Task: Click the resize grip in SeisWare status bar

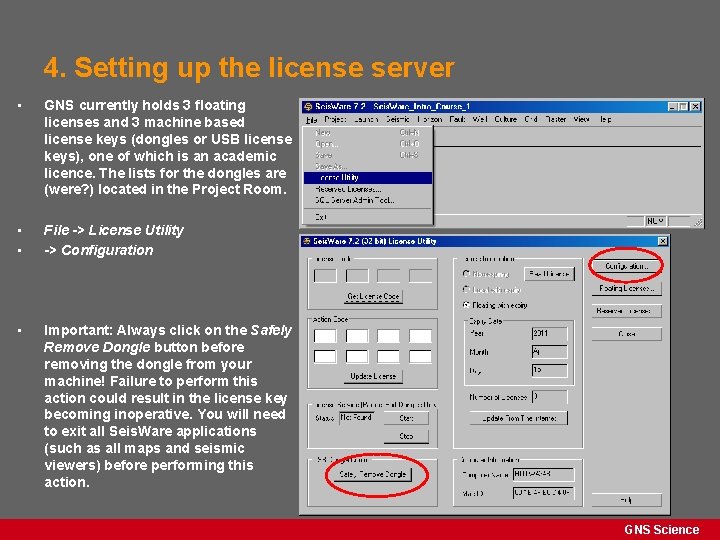Action: click(698, 222)
